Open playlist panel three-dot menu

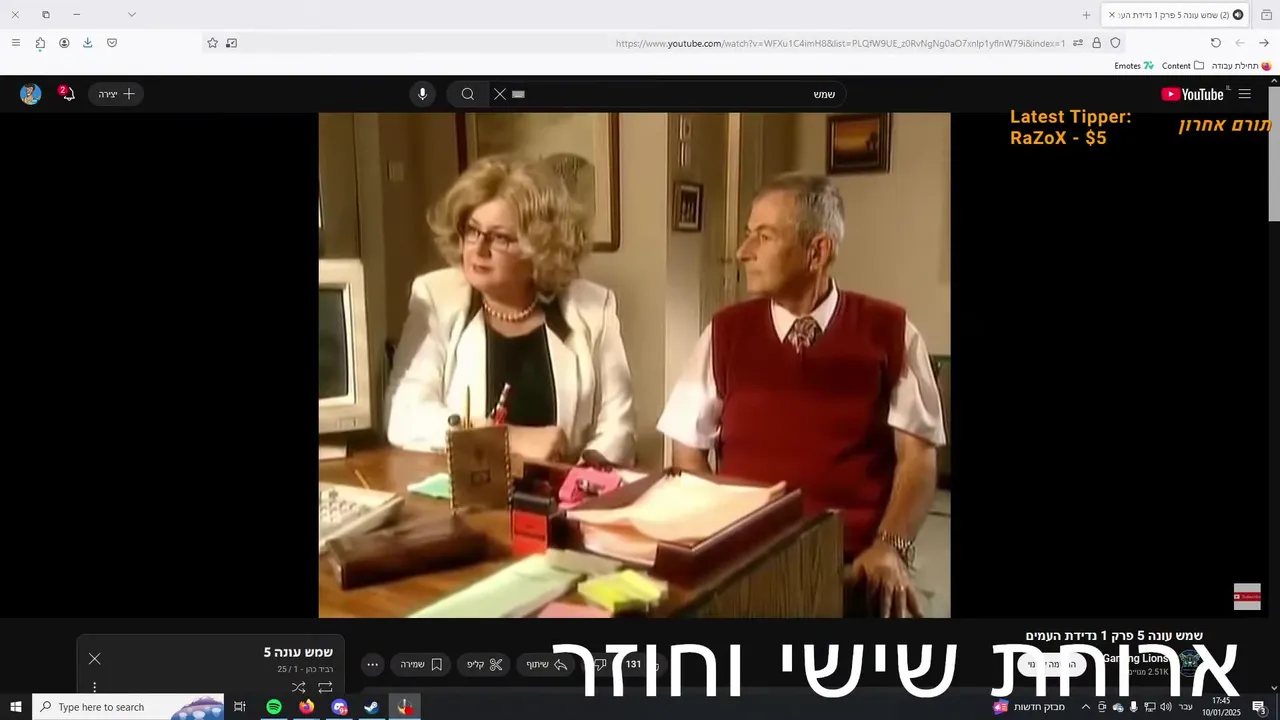point(95,687)
